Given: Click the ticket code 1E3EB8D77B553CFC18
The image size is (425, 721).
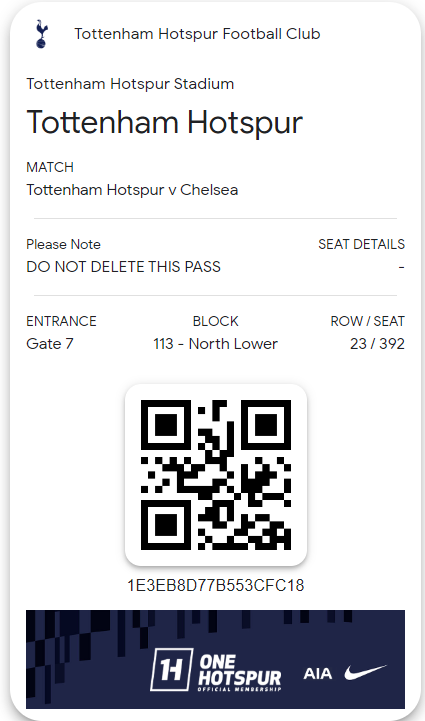Looking at the screenshot, I should tap(216, 585).
